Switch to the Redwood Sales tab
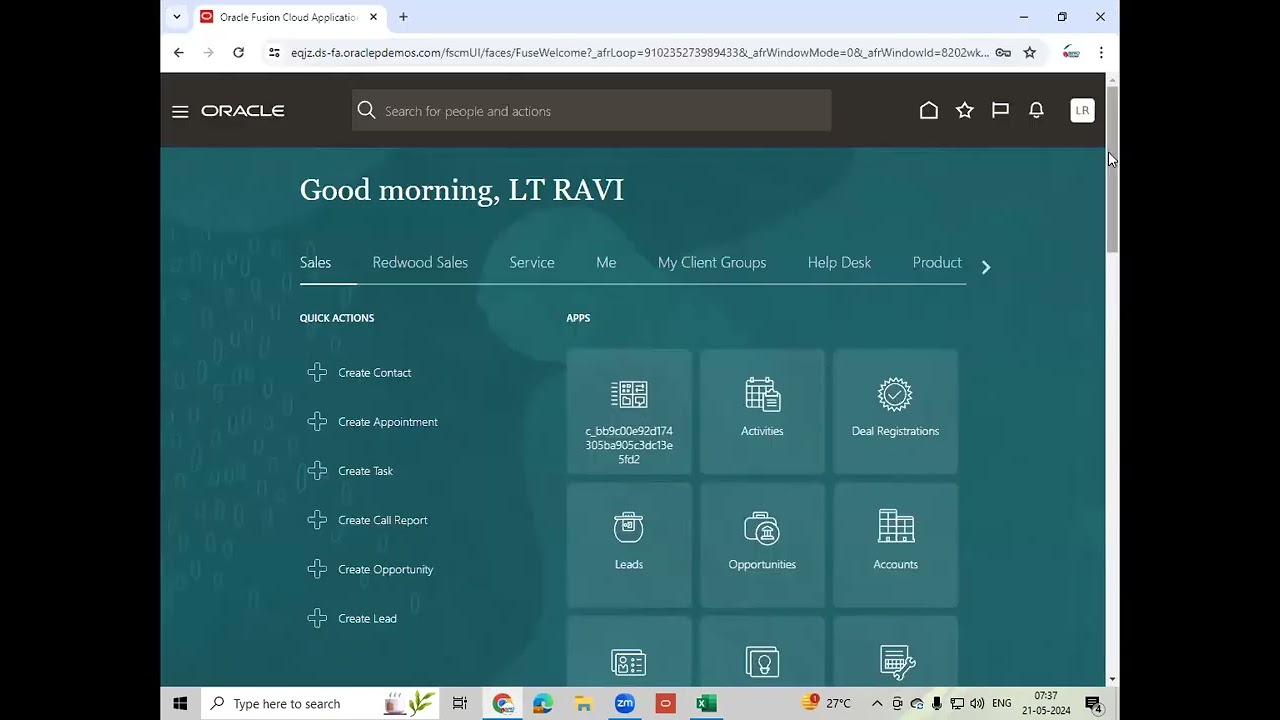This screenshot has width=1280, height=720. [420, 262]
